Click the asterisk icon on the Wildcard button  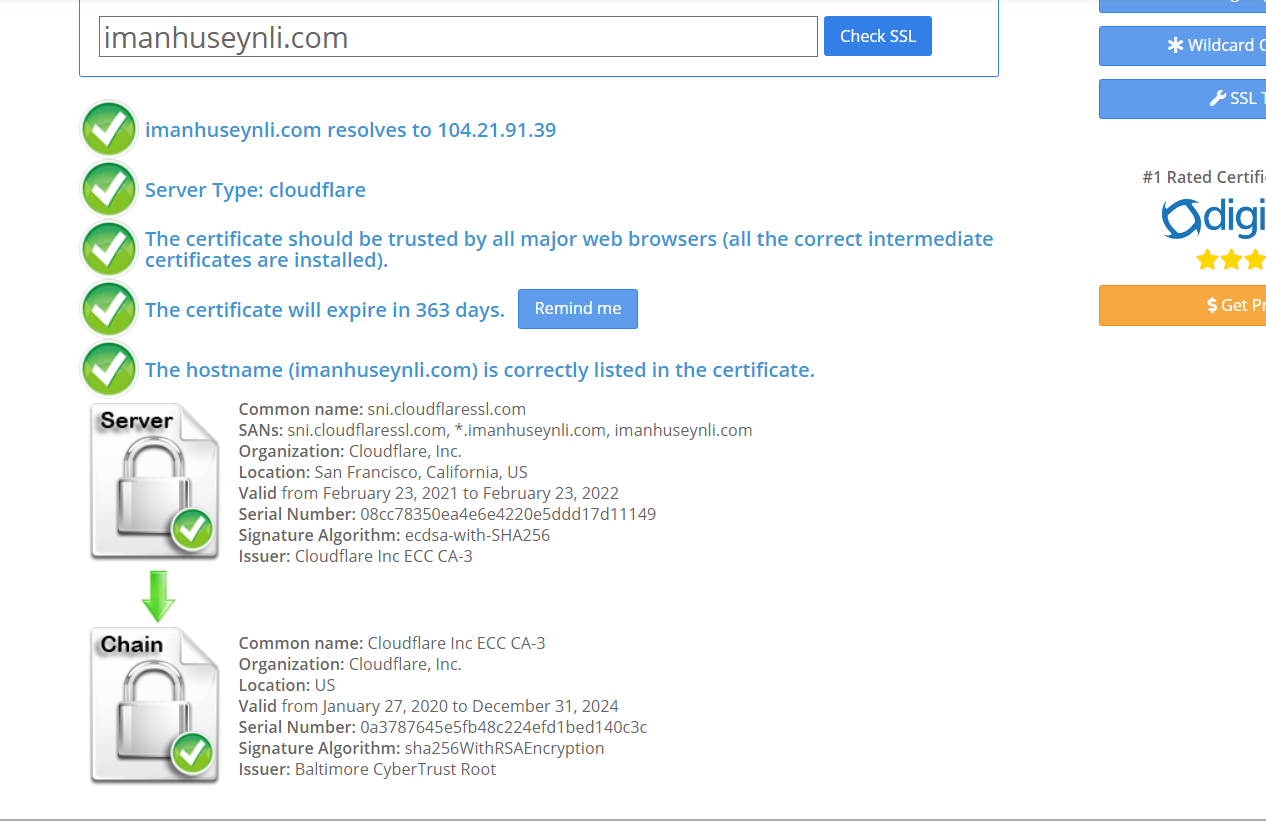1175,45
